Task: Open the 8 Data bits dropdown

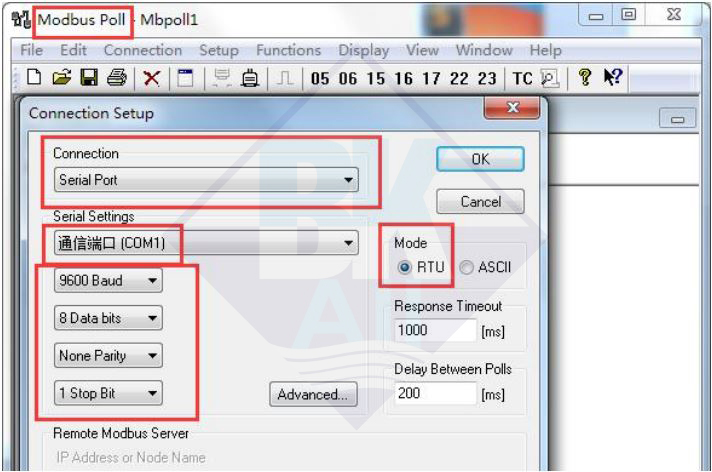Action: (108, 318)
